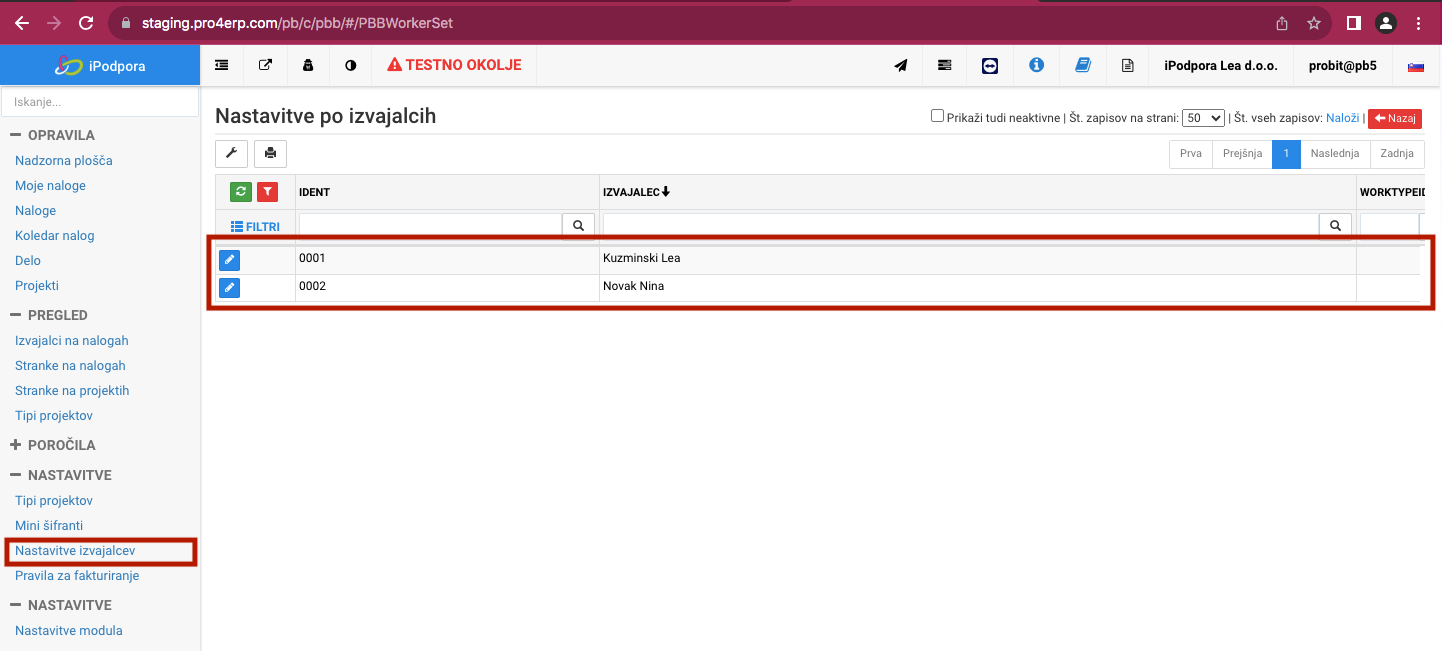Click the open-in-new-window icon
The height and width of the screenshot is (651, 1442).
265,65
